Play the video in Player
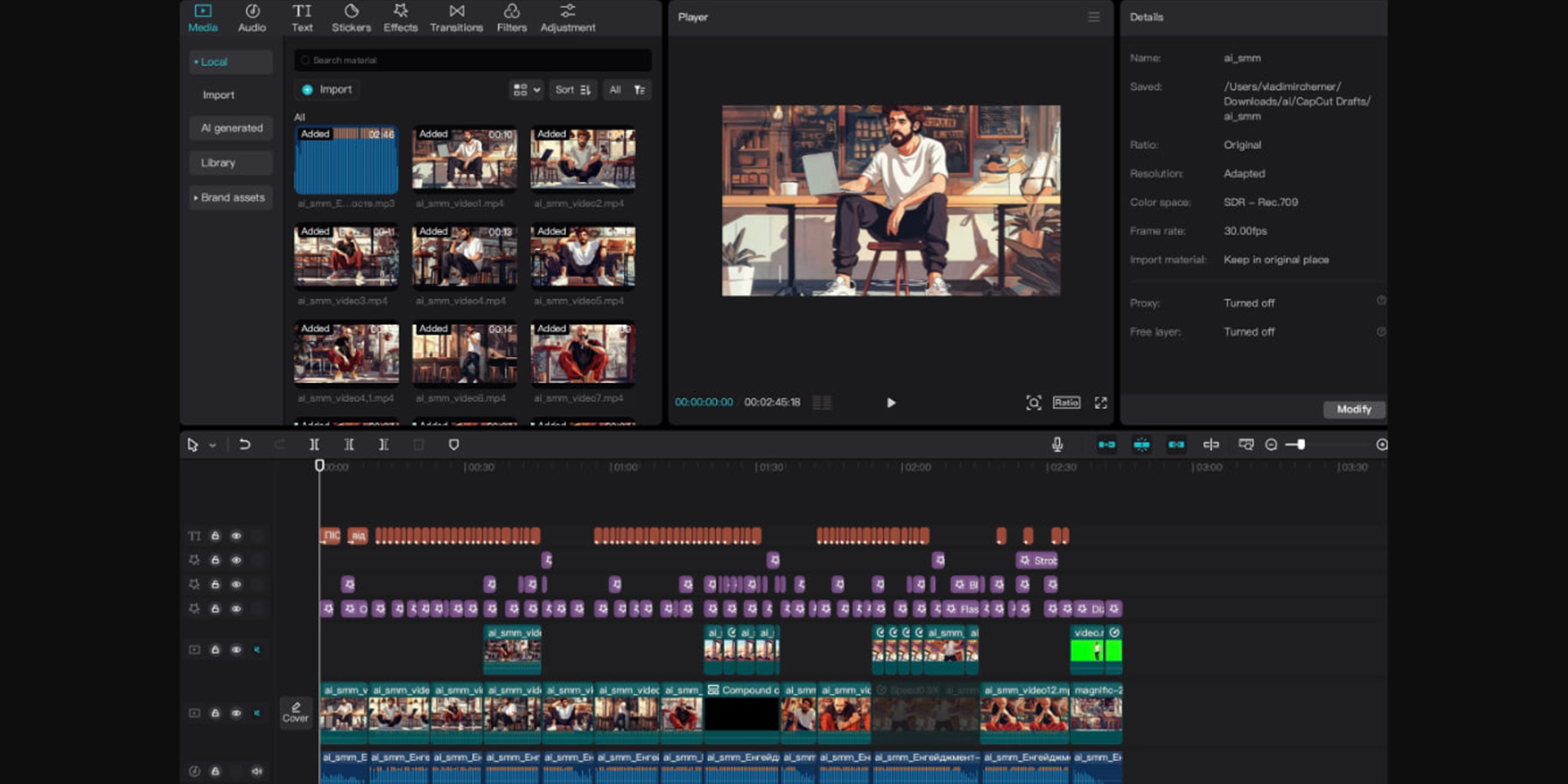This screenshot has height=784, width=1568. pyautogui.click(x=891, y=403)
